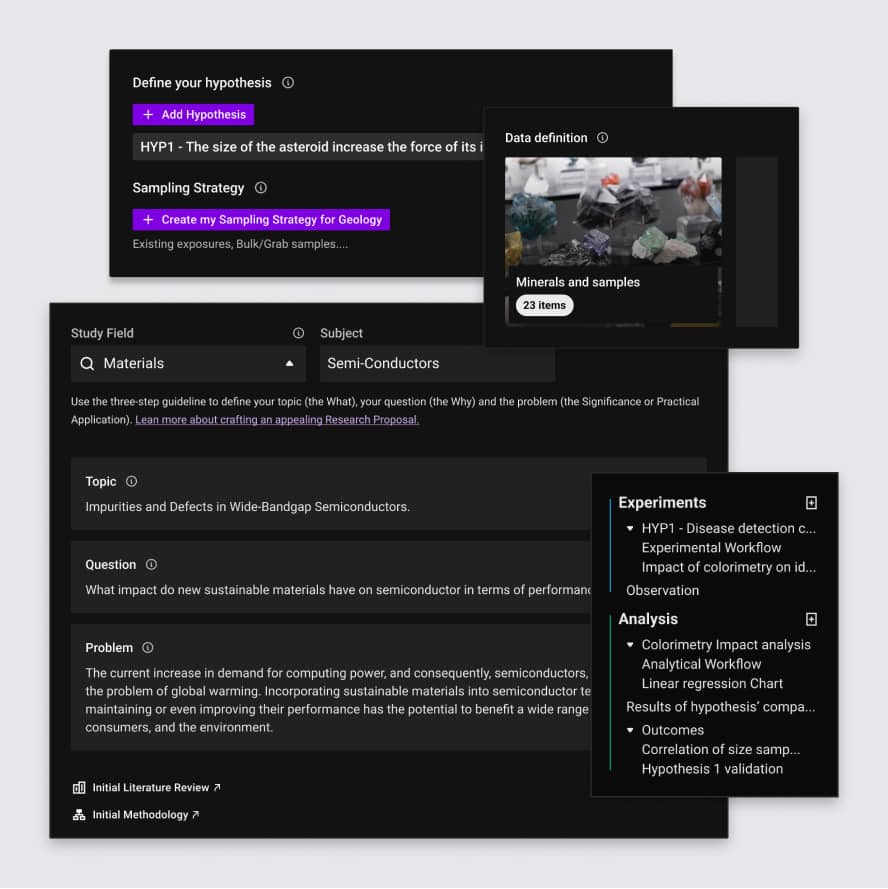Click info icon beside Data definition
The width and height of the screenshot is (888, 889).
pos(602,138)
